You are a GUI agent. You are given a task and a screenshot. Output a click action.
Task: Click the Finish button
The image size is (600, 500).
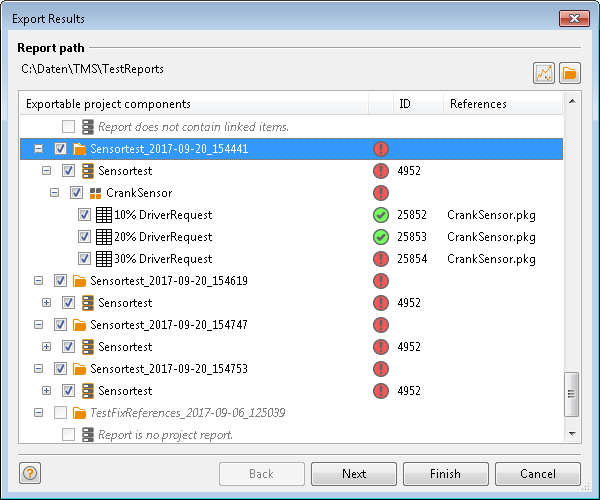point(446,474)
